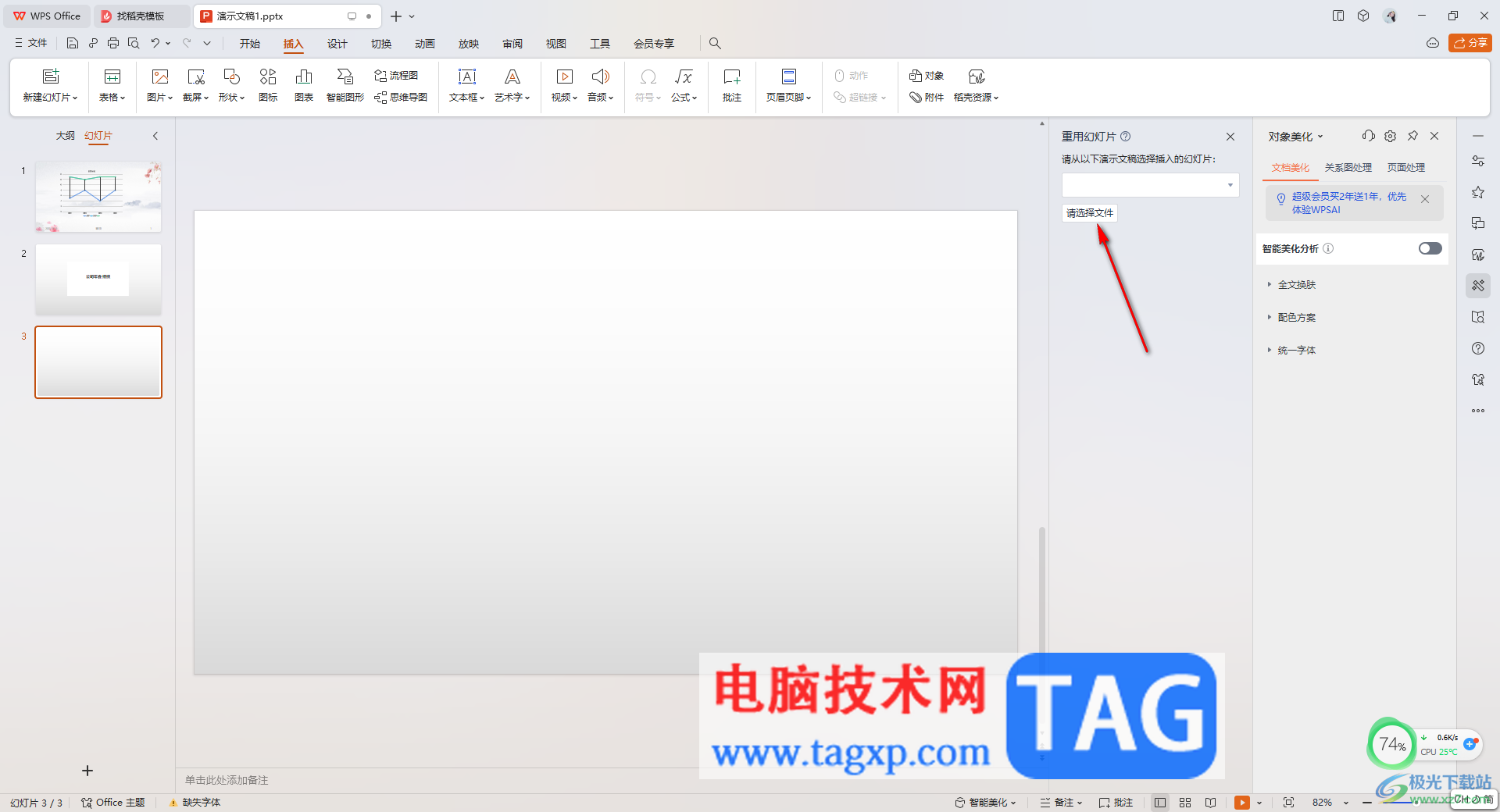Open the 形状 shapes dropdown

[x=232, y=97]
